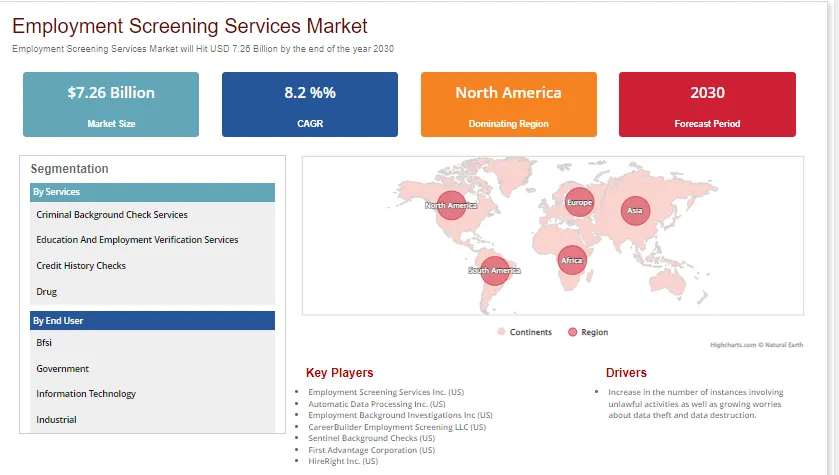The image size is (839, 475).
Task: Click the Bfsi end user row
Action: 152,343
